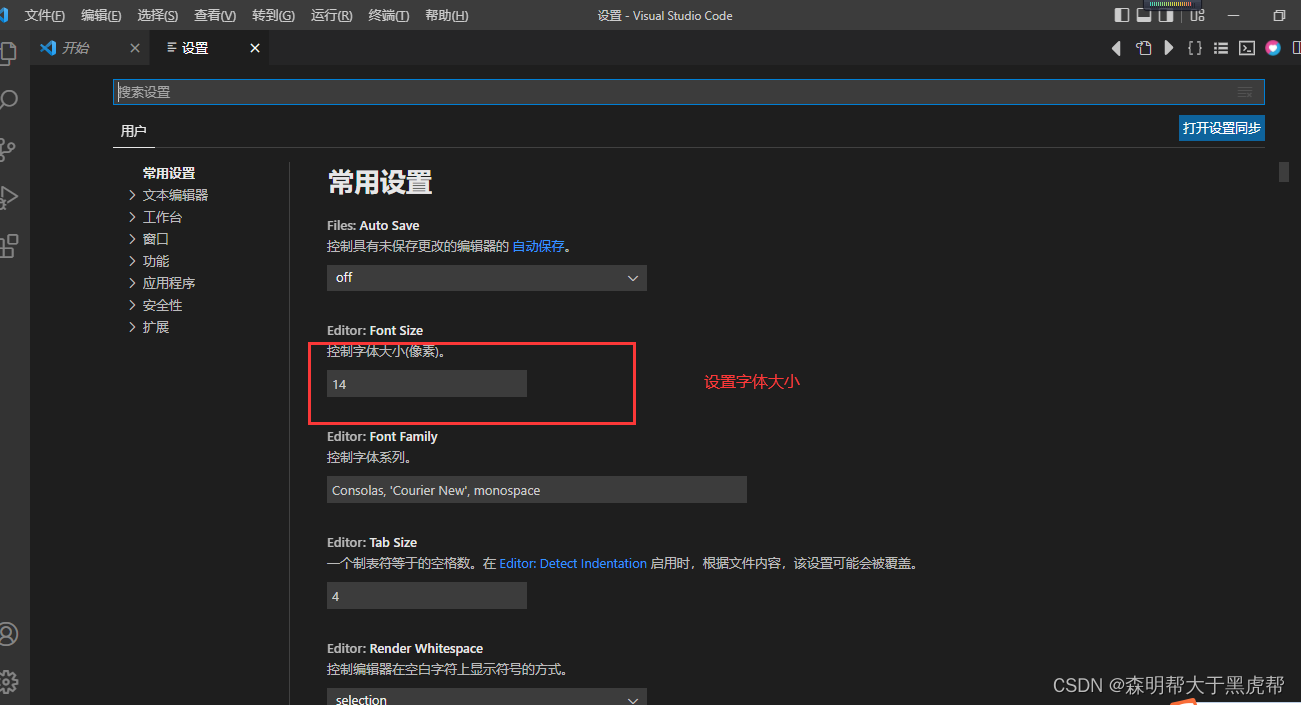
Task: Close the 开始 tab
Action: [x=136, y=48]
